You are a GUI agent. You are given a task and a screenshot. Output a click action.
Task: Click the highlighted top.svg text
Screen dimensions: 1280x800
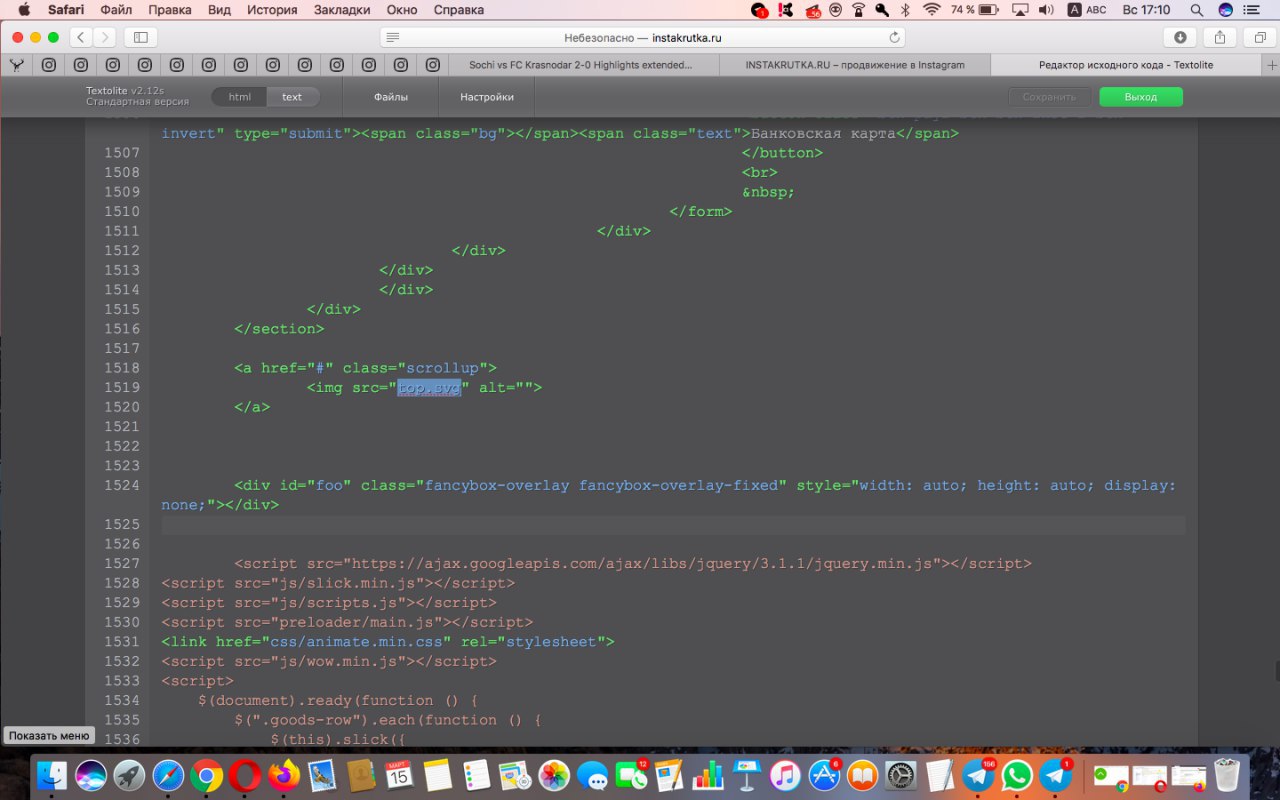[429, 387]
